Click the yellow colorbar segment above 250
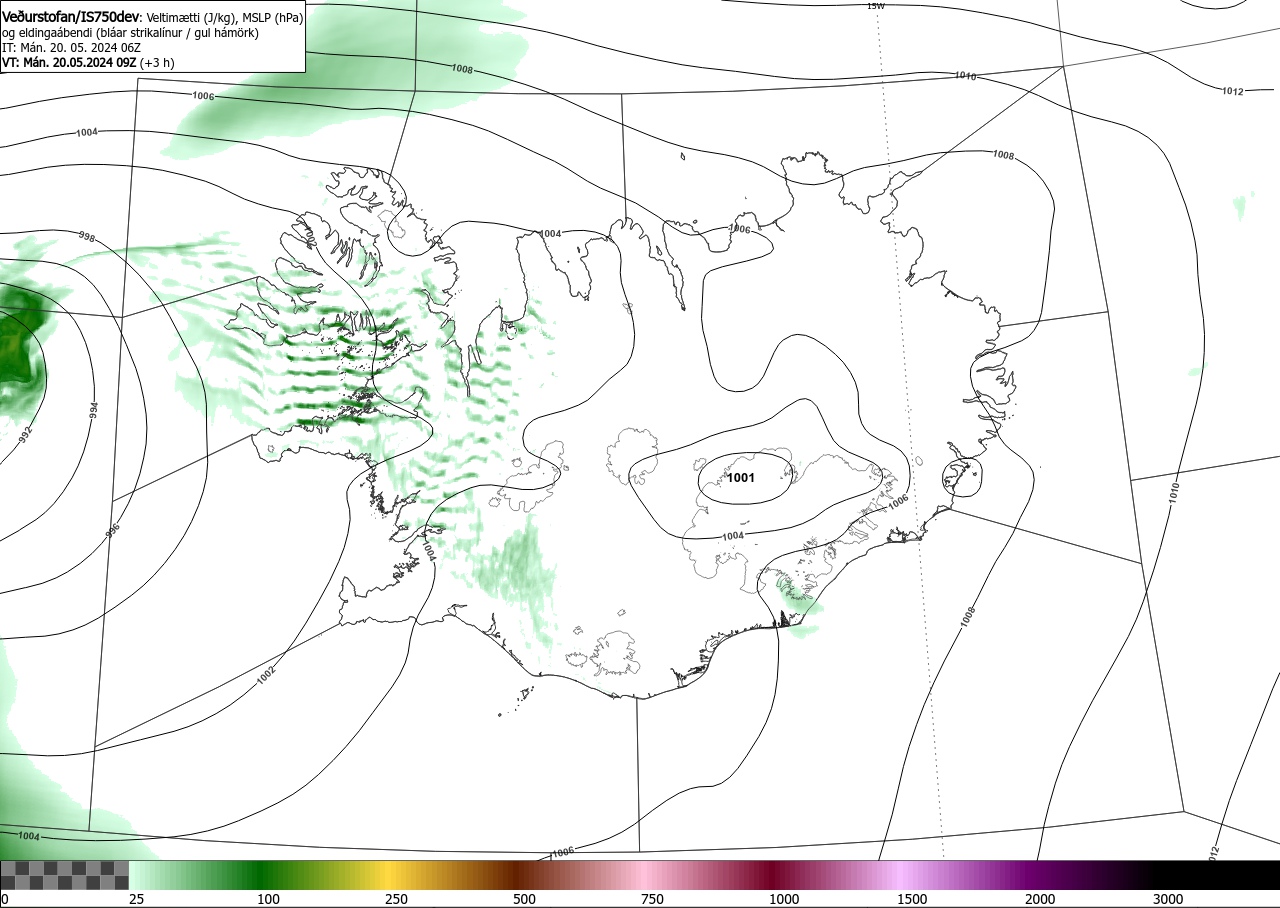Viewport: 1280px width, 908px height. tap(390, 875)
